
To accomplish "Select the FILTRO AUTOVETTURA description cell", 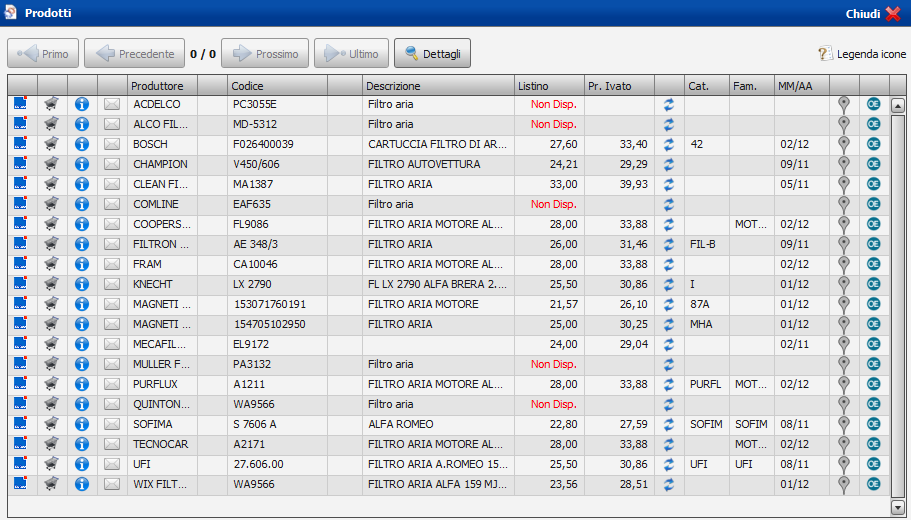I will click(x=438, y=164).
